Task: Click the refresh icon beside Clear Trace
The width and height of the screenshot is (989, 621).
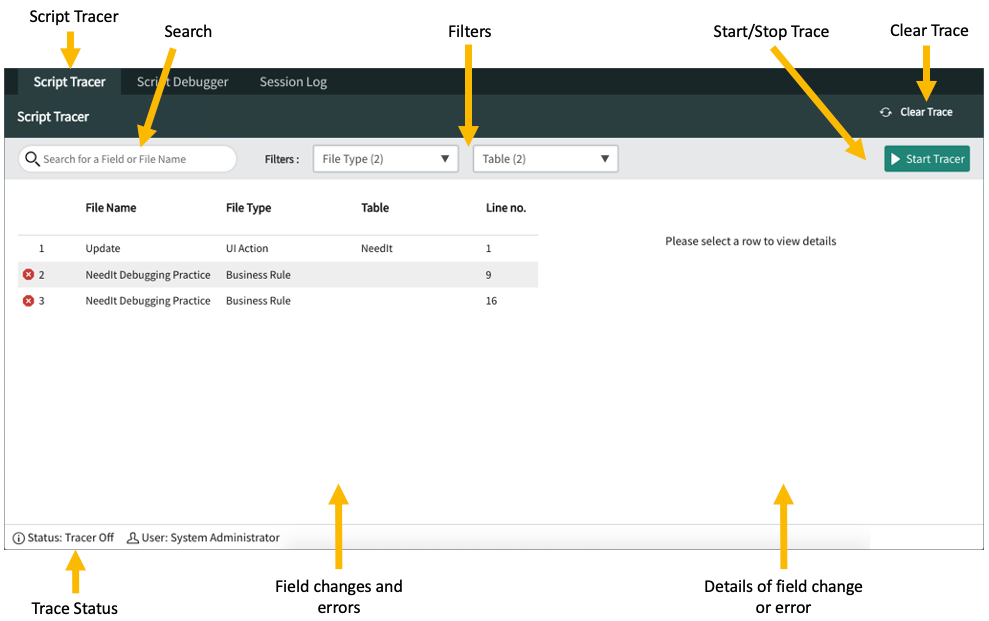Action: coord(884,112)
